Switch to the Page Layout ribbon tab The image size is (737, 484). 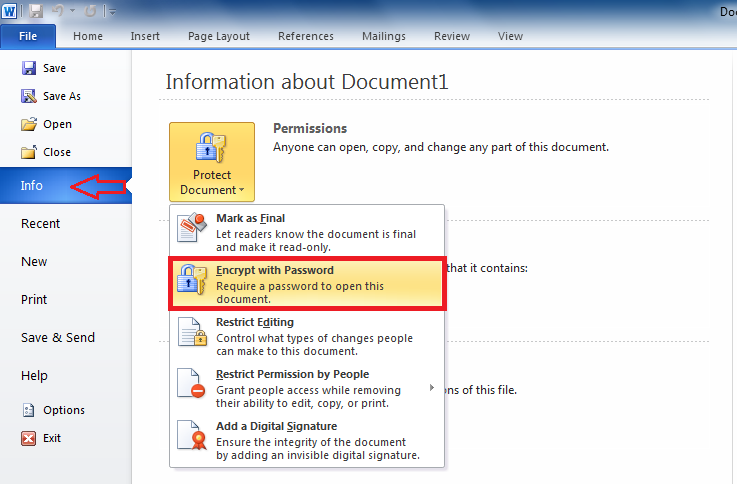218,36
